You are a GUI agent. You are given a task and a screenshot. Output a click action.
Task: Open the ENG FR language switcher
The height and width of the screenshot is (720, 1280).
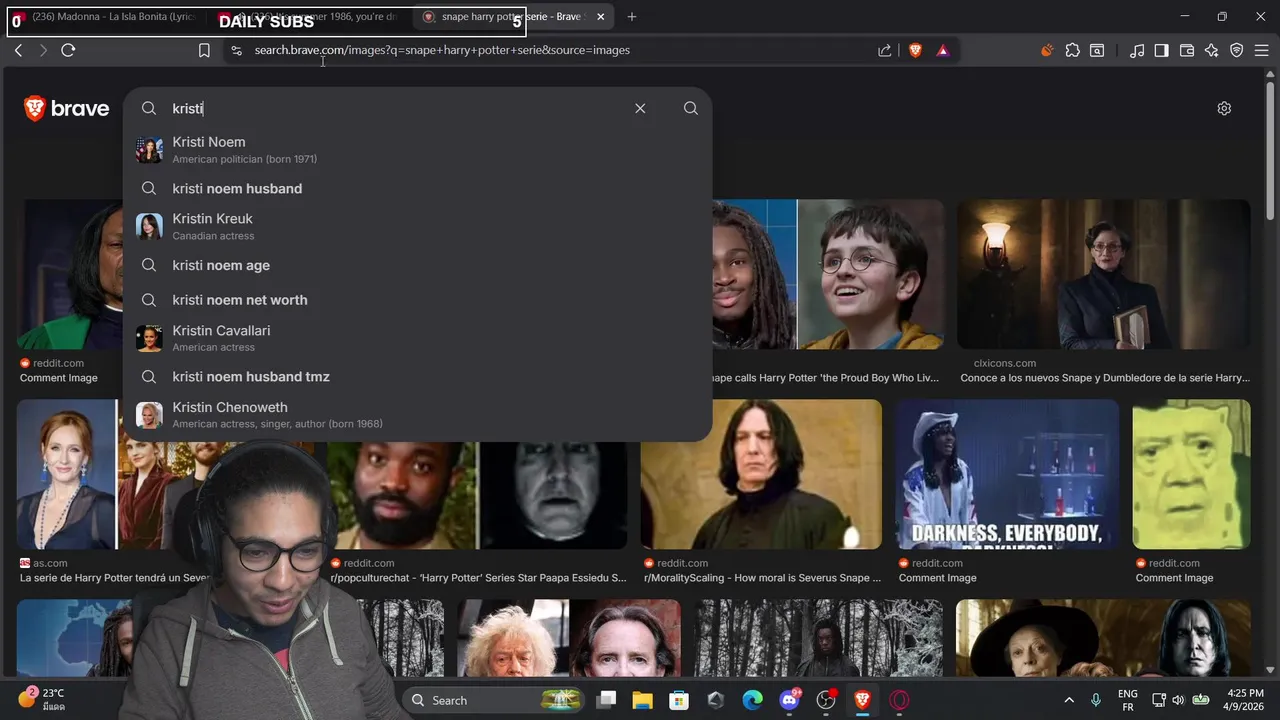pos(1127,700)
